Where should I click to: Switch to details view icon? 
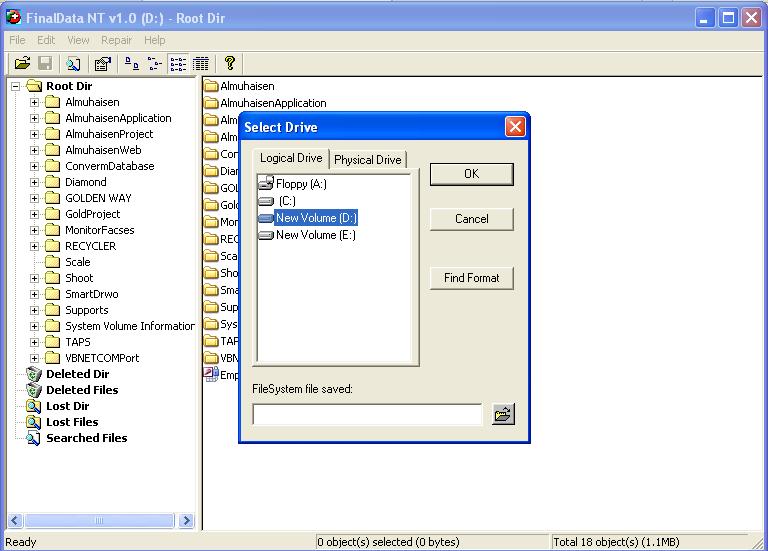point(201,64)
